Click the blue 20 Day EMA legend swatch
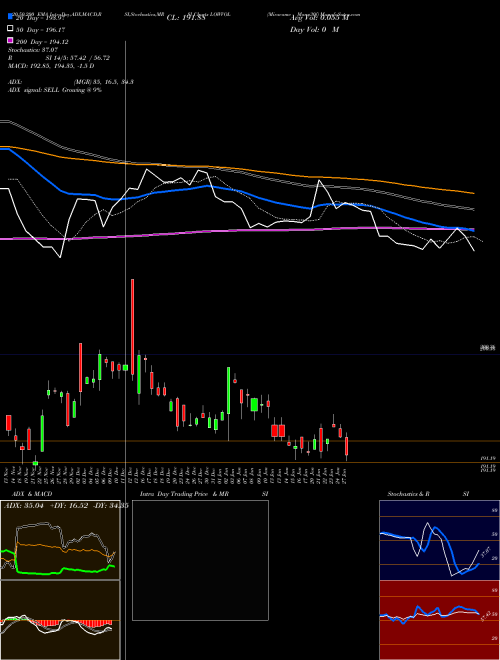The width and height of the screenshot is (500, 660). coord(10,17)
